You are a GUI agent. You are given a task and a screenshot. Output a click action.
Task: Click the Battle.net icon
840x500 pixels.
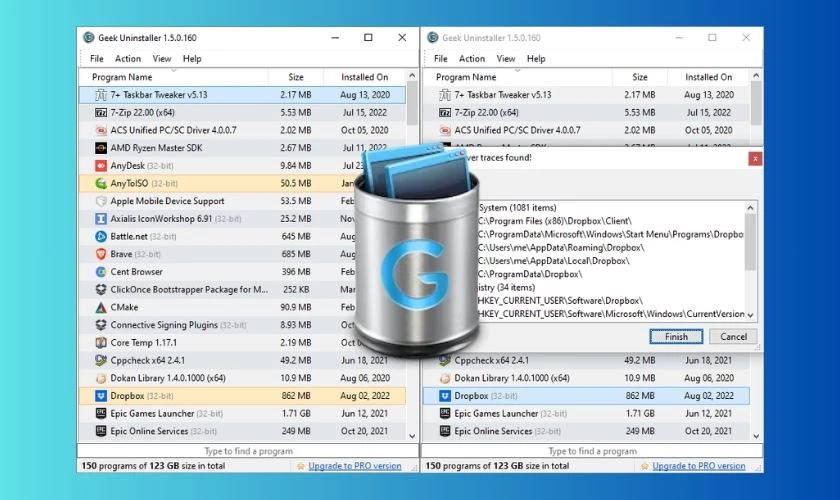[101, 236]
